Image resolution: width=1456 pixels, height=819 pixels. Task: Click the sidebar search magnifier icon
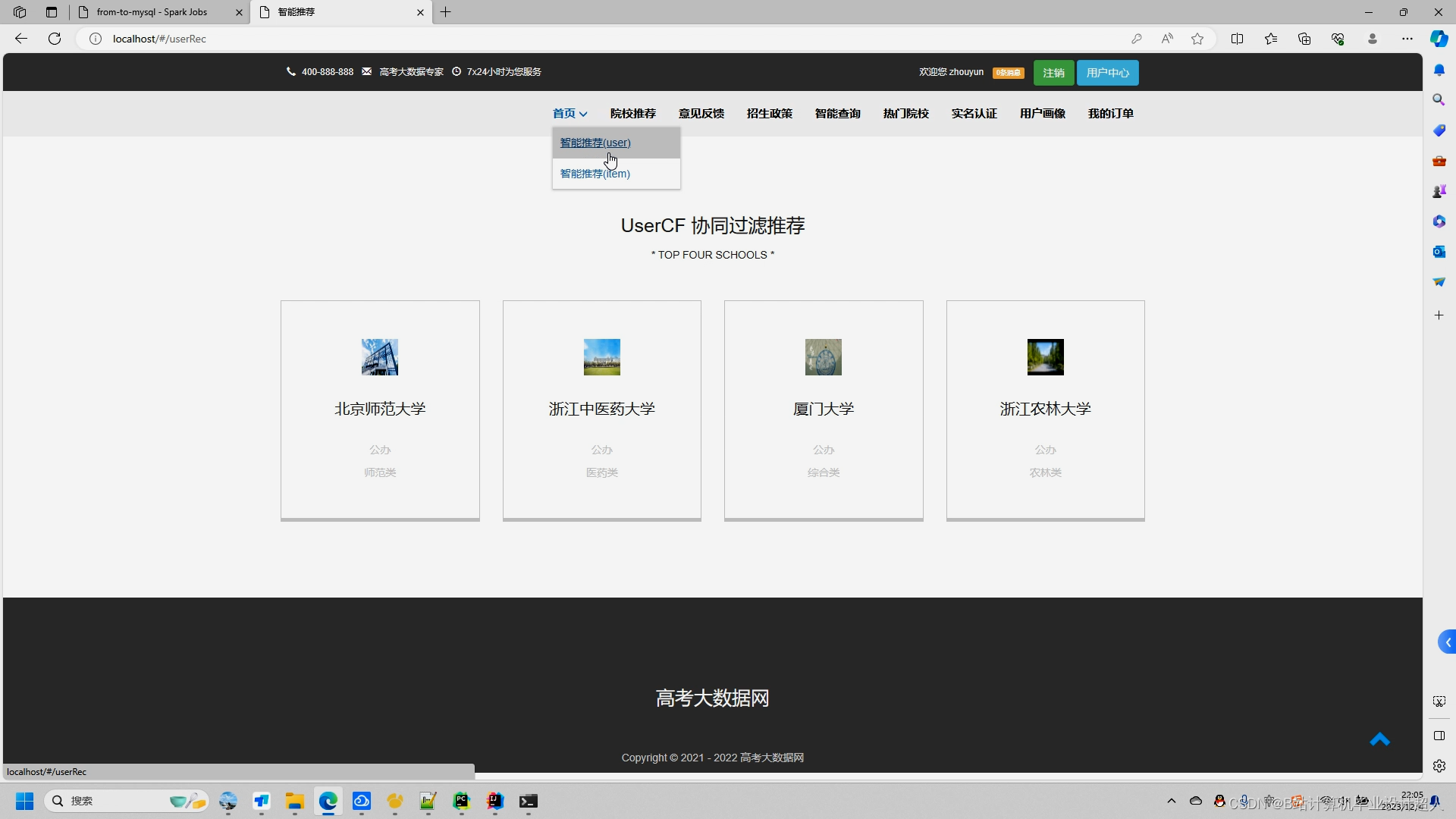coord(1439,99)
